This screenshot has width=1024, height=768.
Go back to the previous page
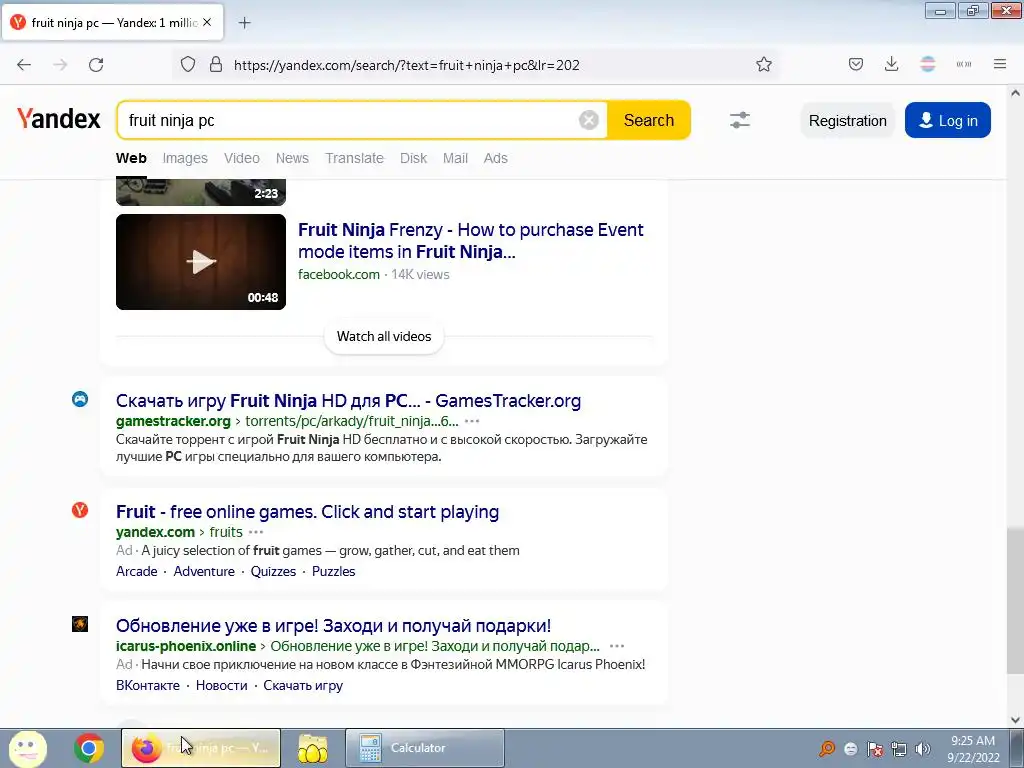(24, 65)
